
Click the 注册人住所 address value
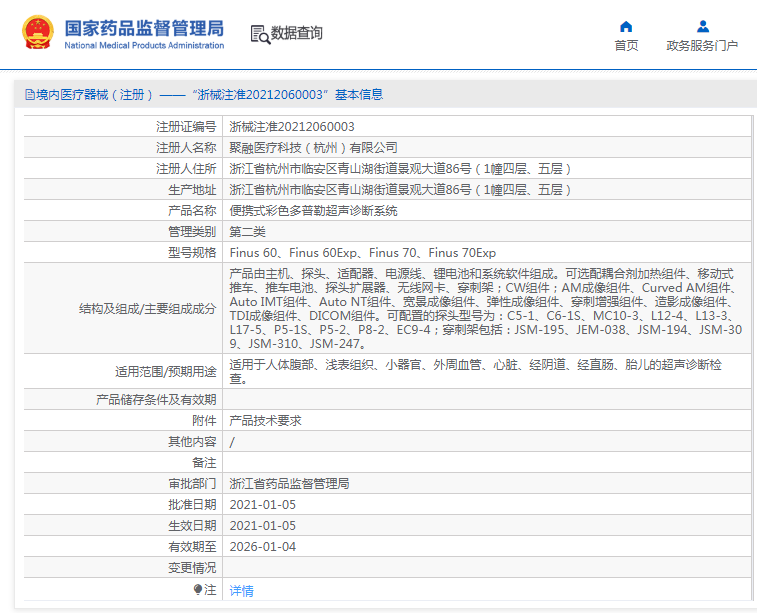(x=400, y=169)
